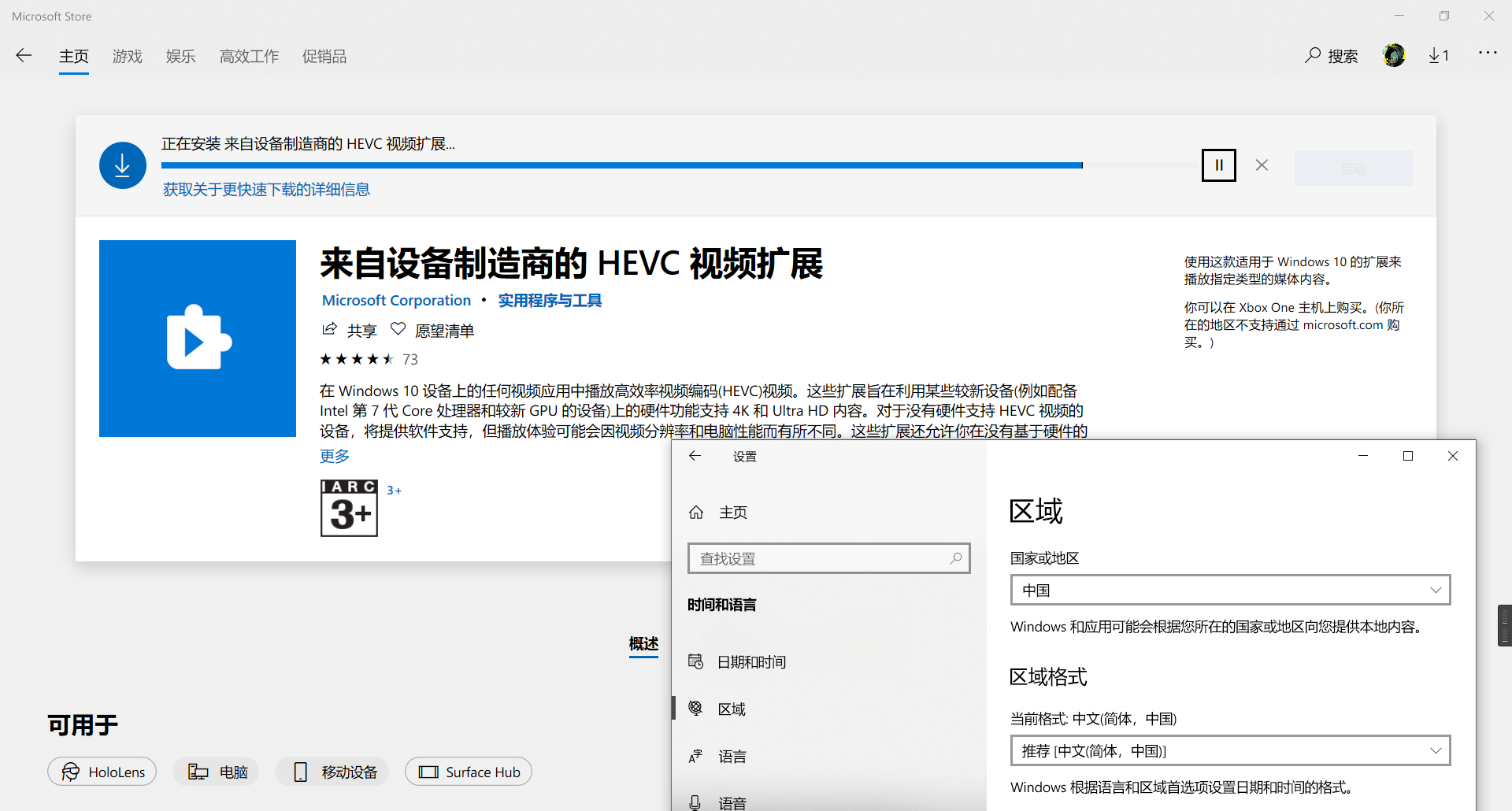Click the PC (电脑) device chip
This screenshot has height=811, width=1512.
(217, 772)
